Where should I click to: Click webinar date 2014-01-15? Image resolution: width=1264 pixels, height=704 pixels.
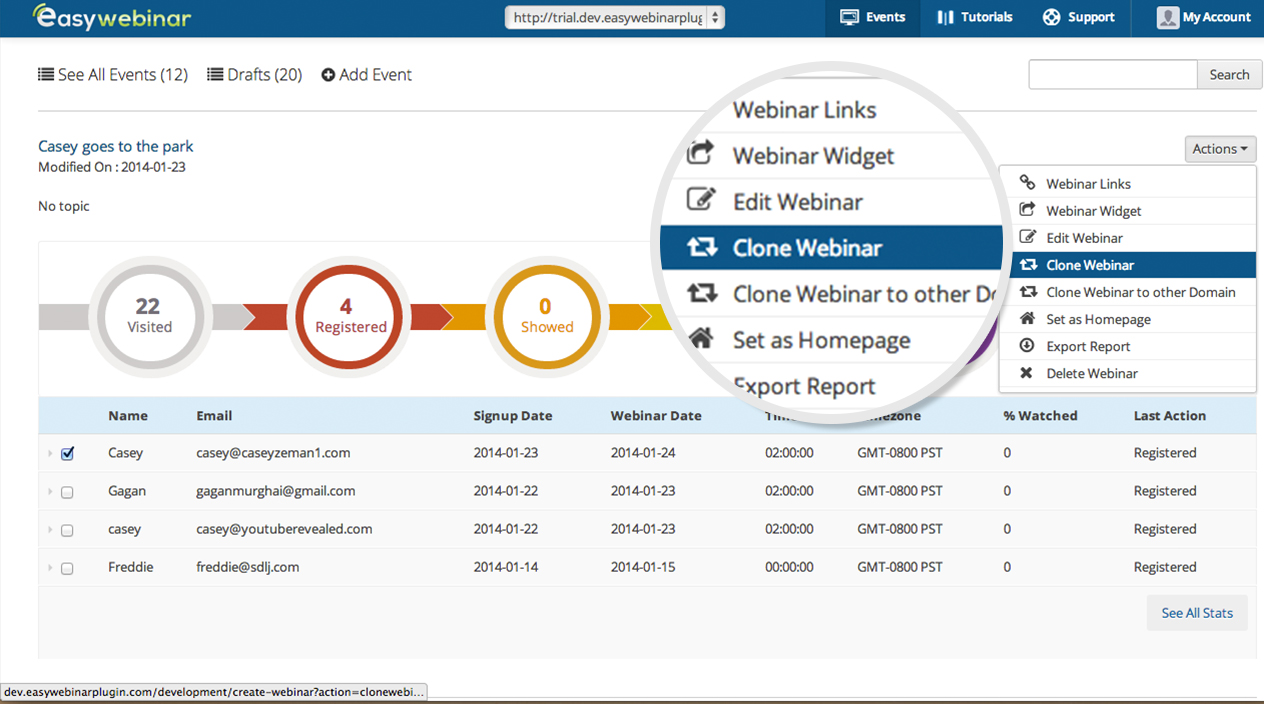coord(643,567)
